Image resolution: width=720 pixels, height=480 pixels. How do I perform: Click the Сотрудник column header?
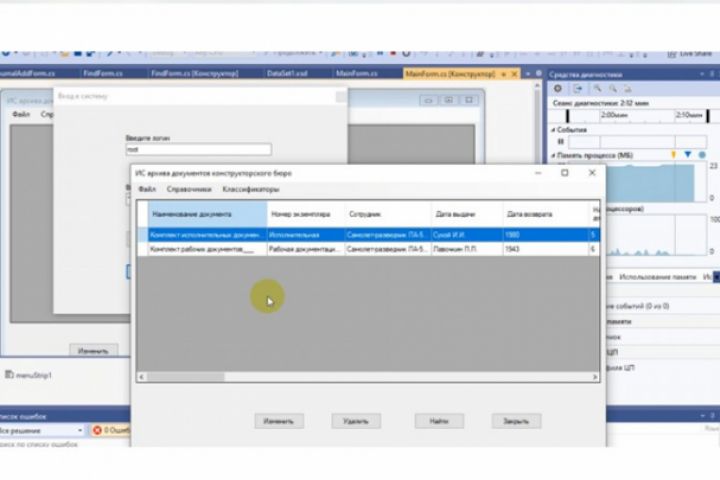[388, 214]
